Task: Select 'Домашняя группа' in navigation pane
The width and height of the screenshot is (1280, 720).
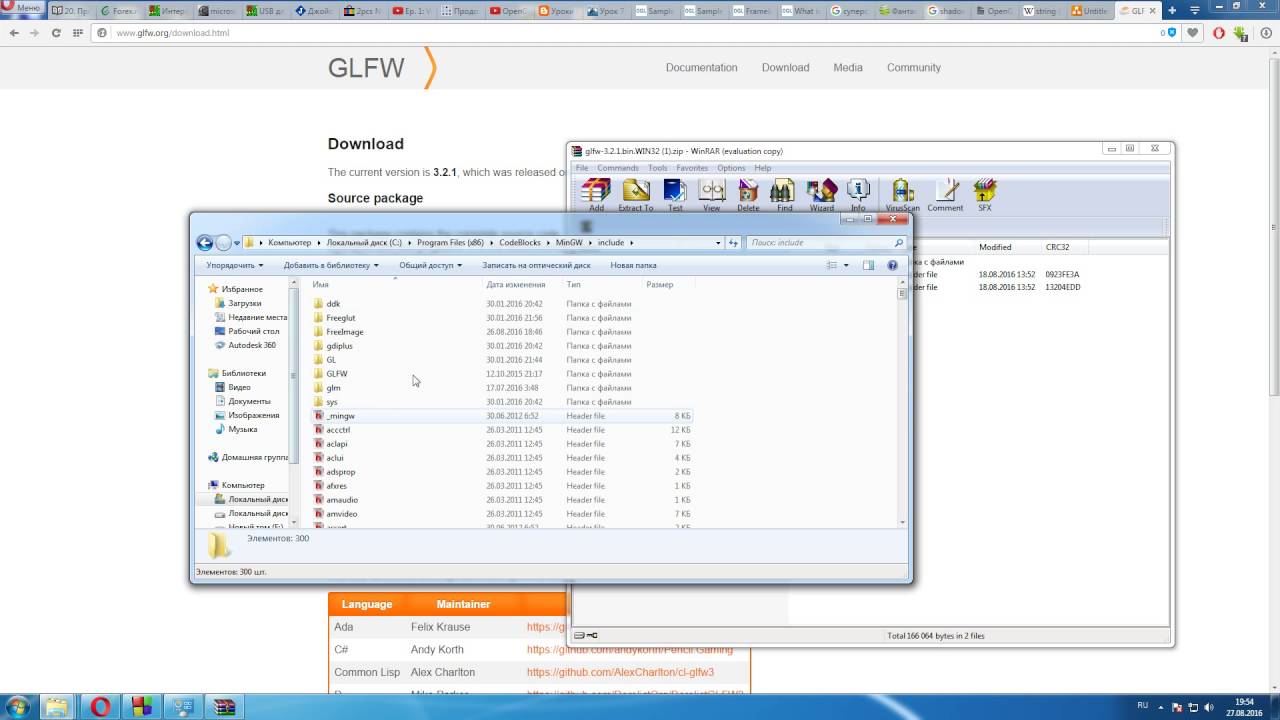Action: tap(249, 457)
